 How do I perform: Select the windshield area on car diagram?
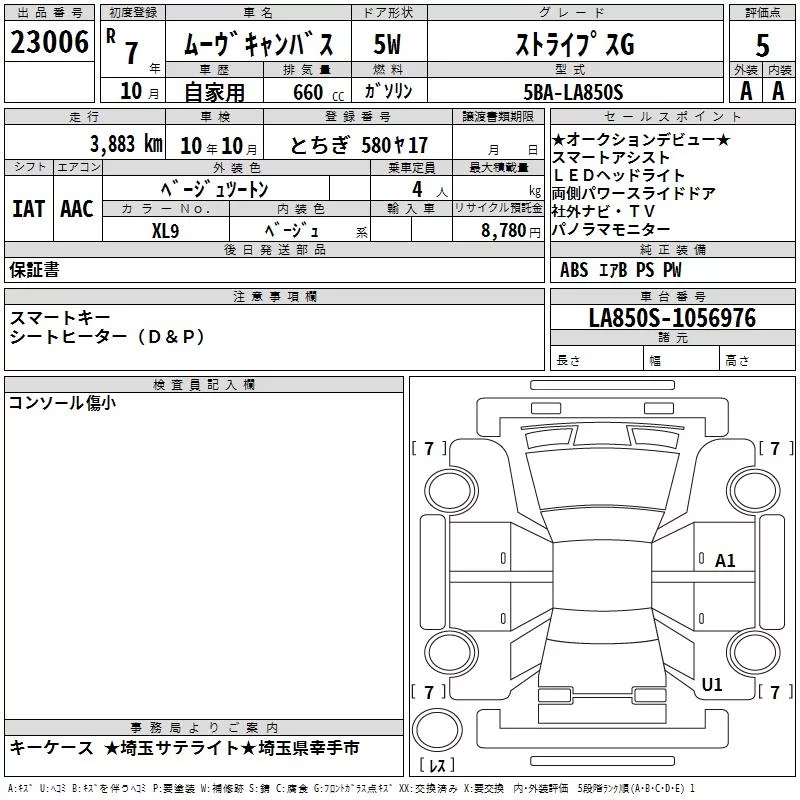pos(602,480)
